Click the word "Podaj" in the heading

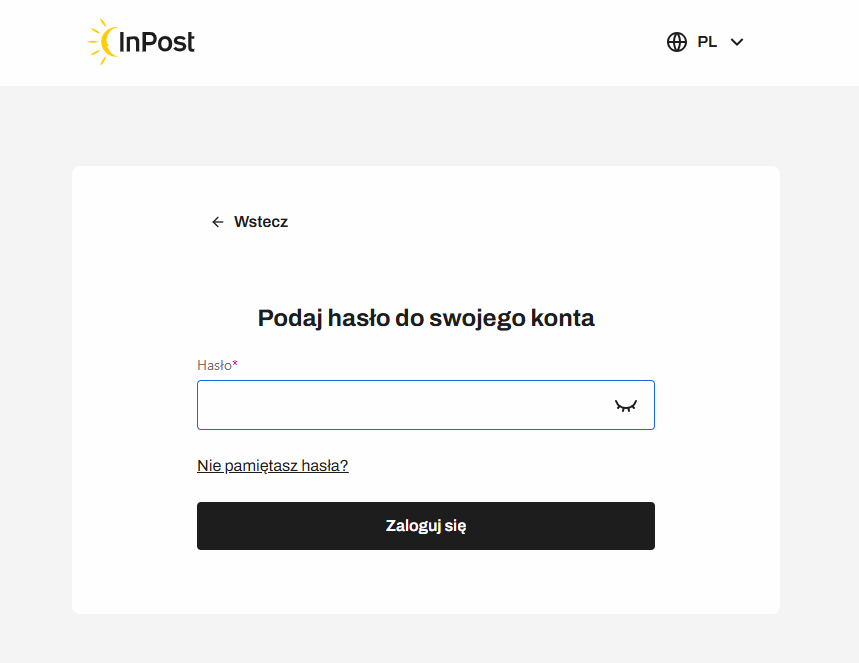(x=288, y=318)
